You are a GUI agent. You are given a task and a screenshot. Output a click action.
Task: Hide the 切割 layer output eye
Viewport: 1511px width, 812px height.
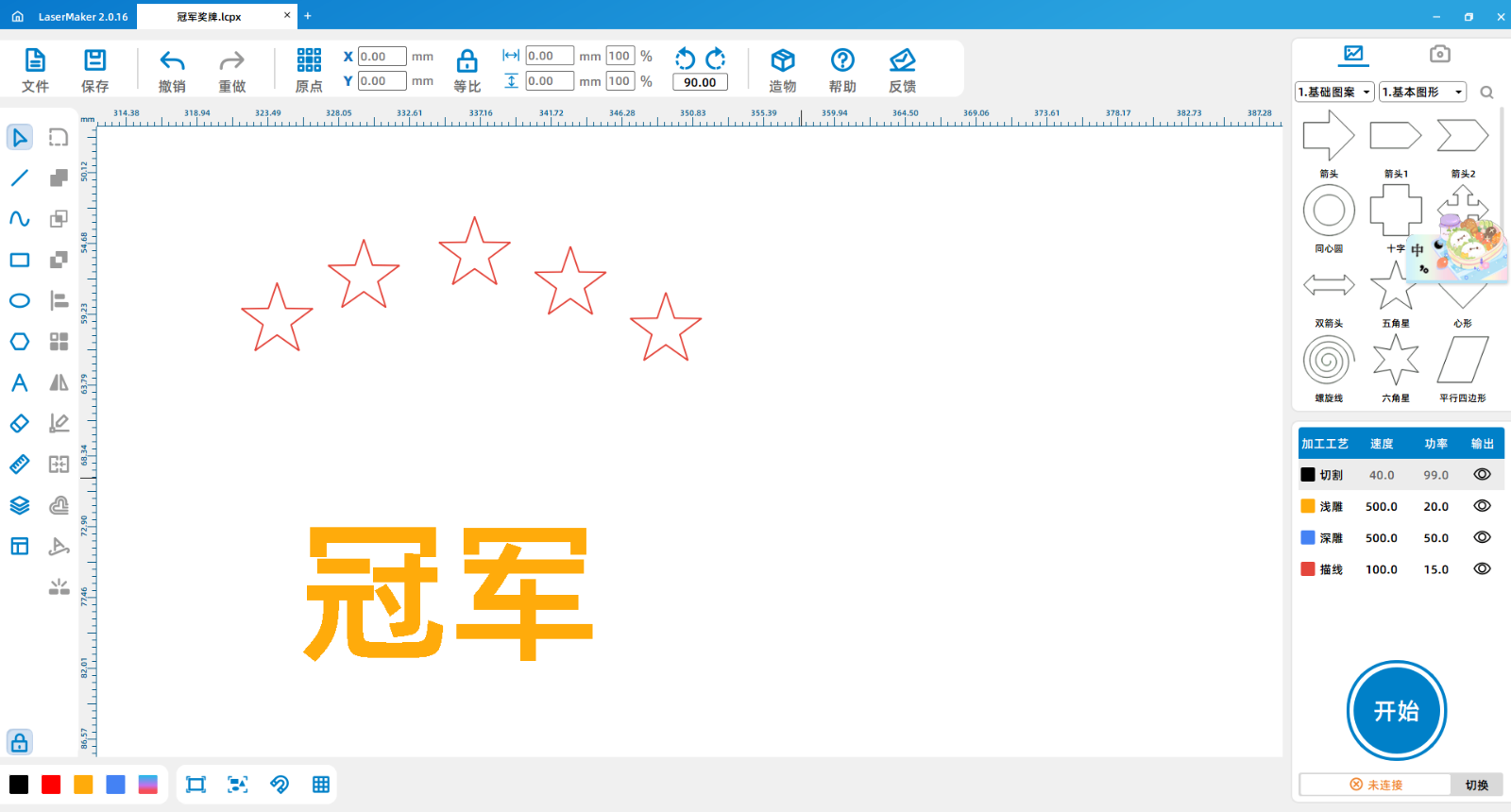pos(1482,475)
